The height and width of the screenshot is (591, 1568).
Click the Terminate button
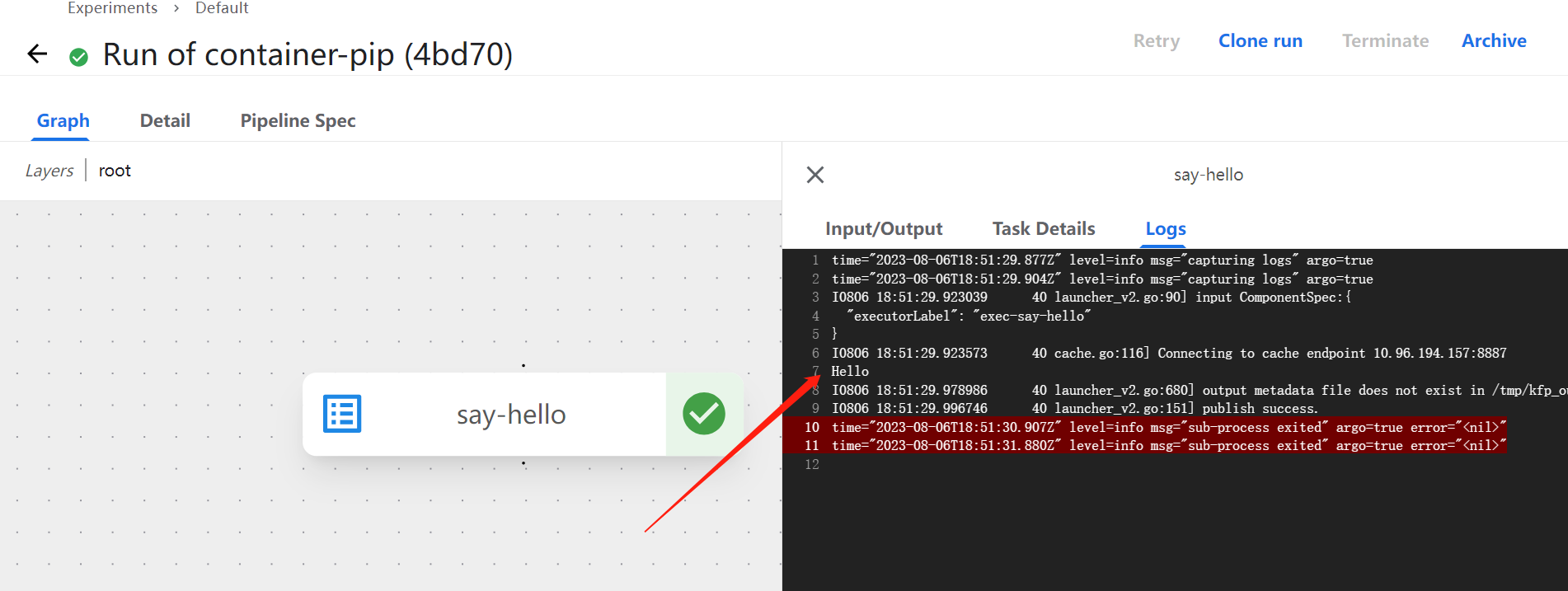(1385, 40)
